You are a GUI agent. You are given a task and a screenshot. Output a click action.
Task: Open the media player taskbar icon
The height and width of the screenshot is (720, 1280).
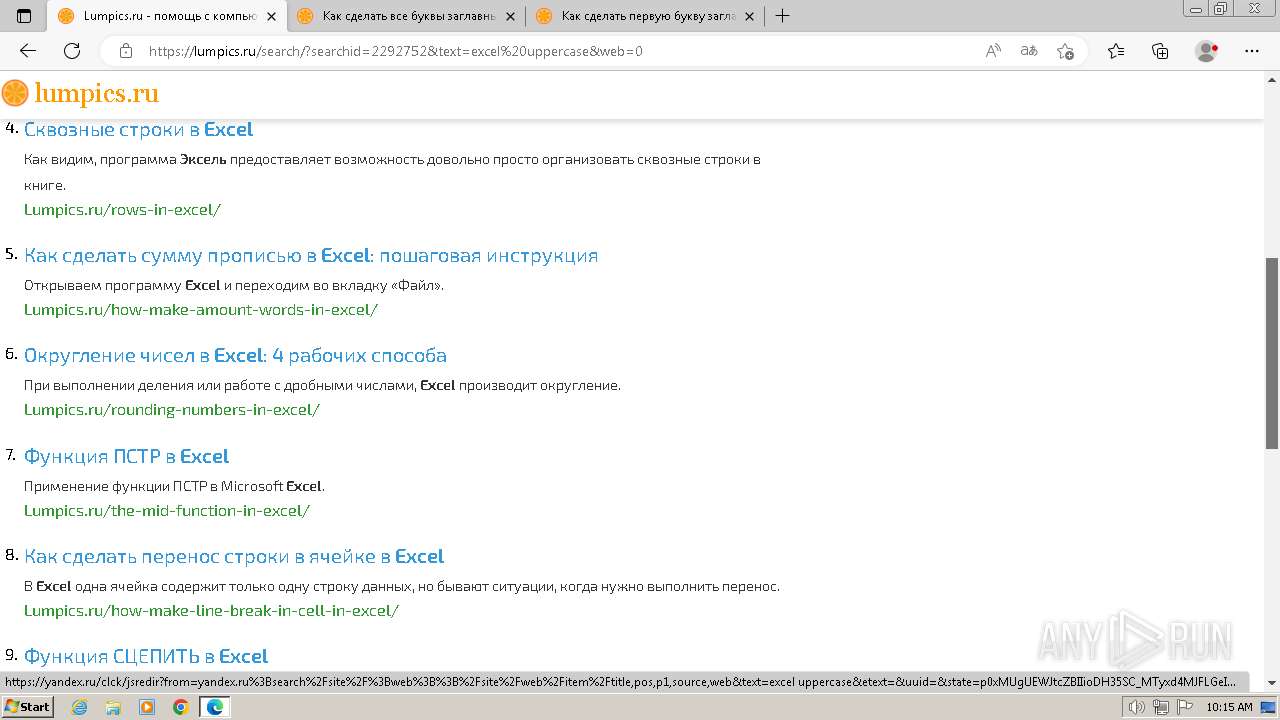[x=147, y=707]
